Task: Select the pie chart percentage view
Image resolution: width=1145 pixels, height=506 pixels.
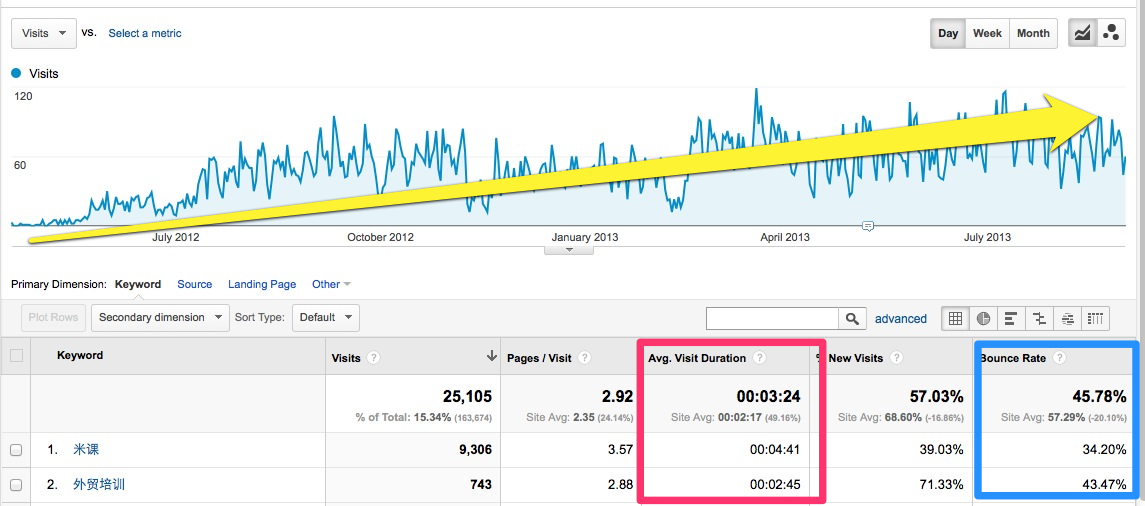Action: (984, 318)
